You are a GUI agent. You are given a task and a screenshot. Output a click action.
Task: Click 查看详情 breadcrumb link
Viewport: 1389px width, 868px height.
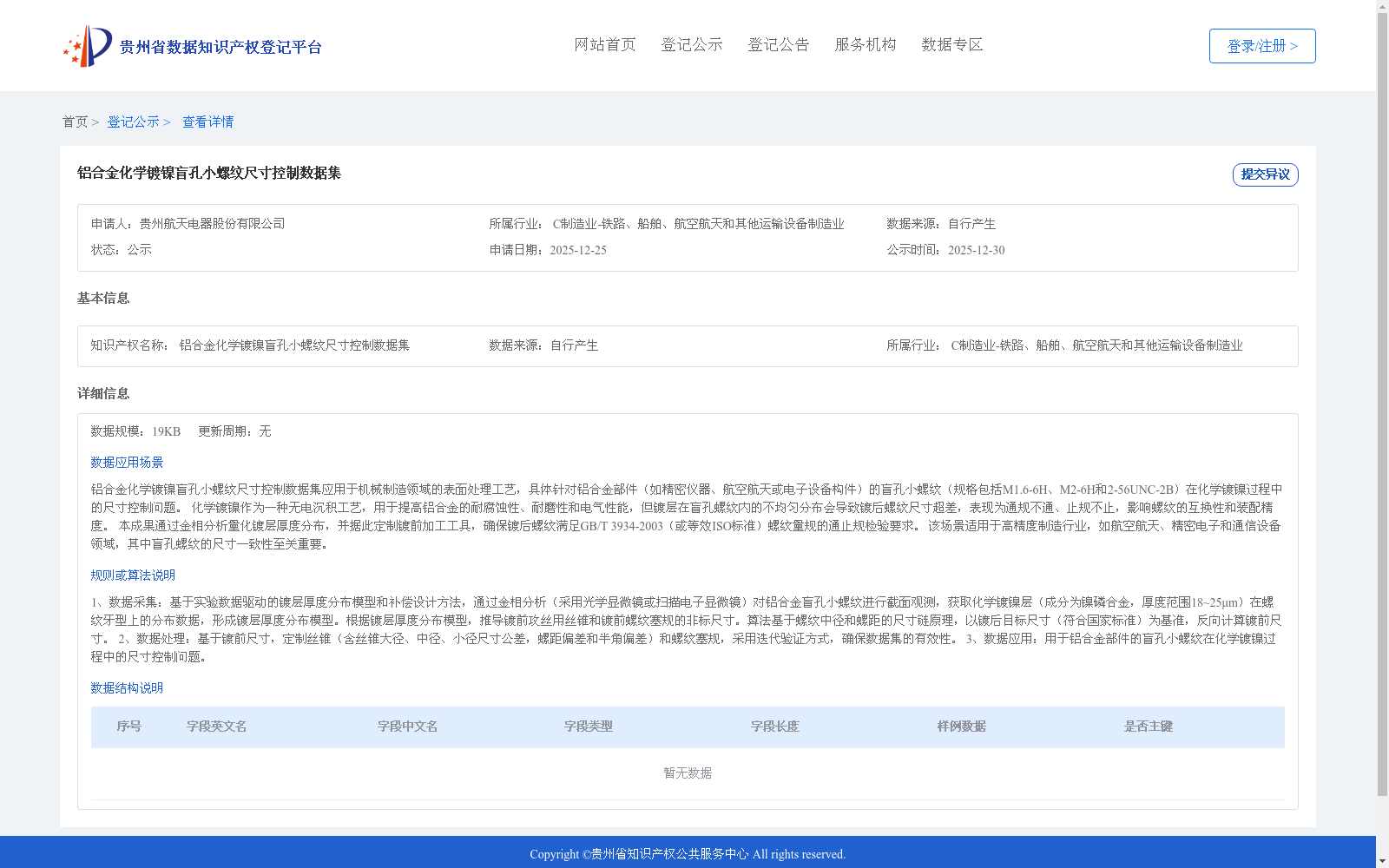[x=207, y=122]
